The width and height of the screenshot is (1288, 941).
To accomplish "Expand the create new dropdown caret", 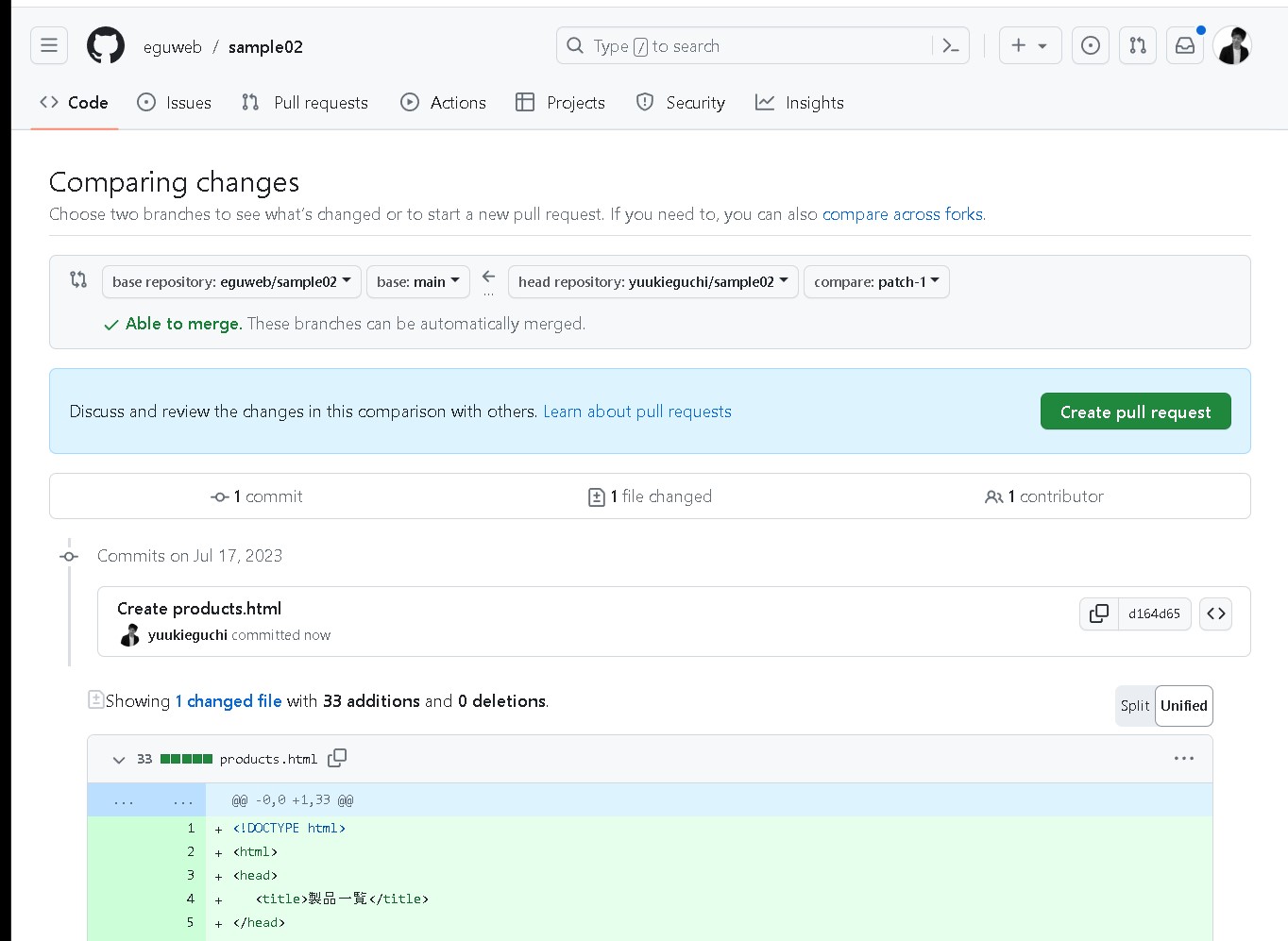I will point(1042,44).
